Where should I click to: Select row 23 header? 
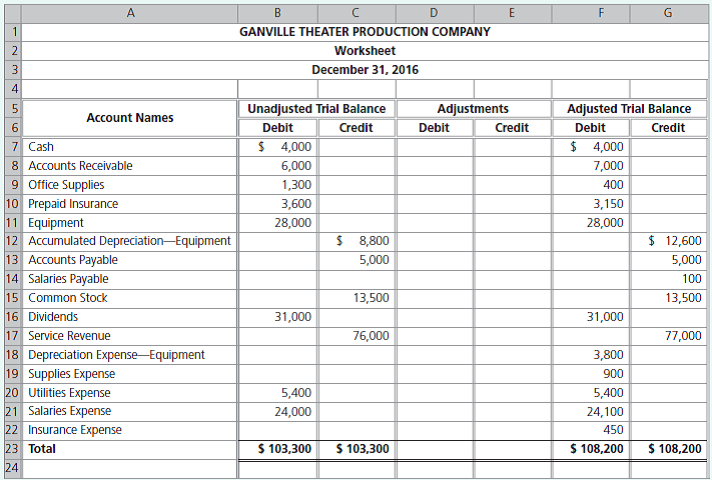point(14,449)
